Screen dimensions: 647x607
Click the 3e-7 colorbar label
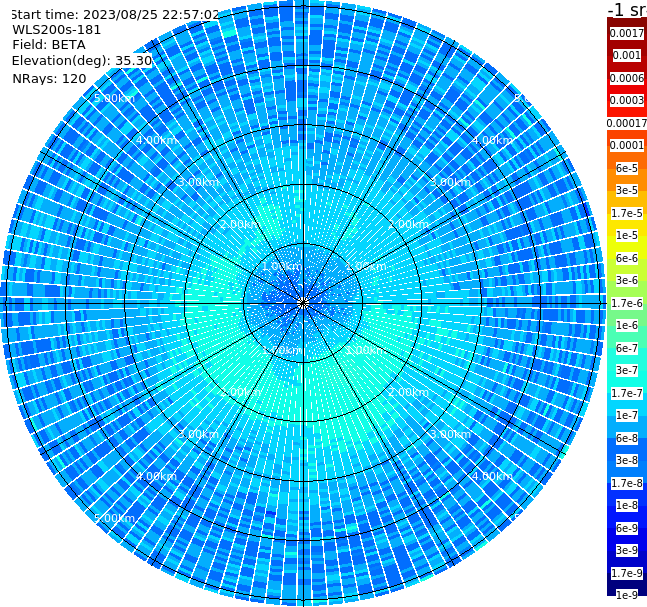point(627,370)
